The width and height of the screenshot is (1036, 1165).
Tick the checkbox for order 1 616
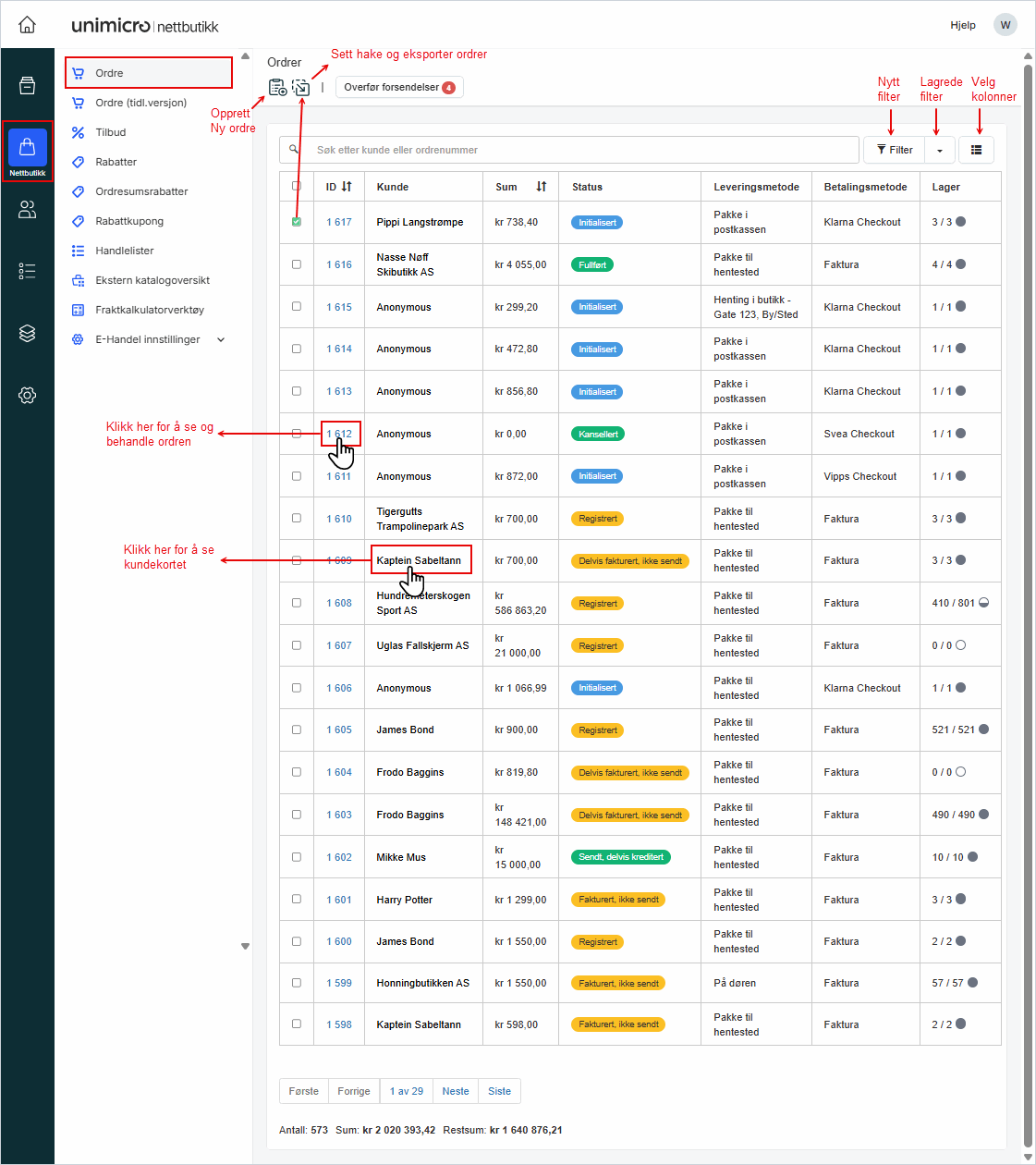(x=297, y=264)
